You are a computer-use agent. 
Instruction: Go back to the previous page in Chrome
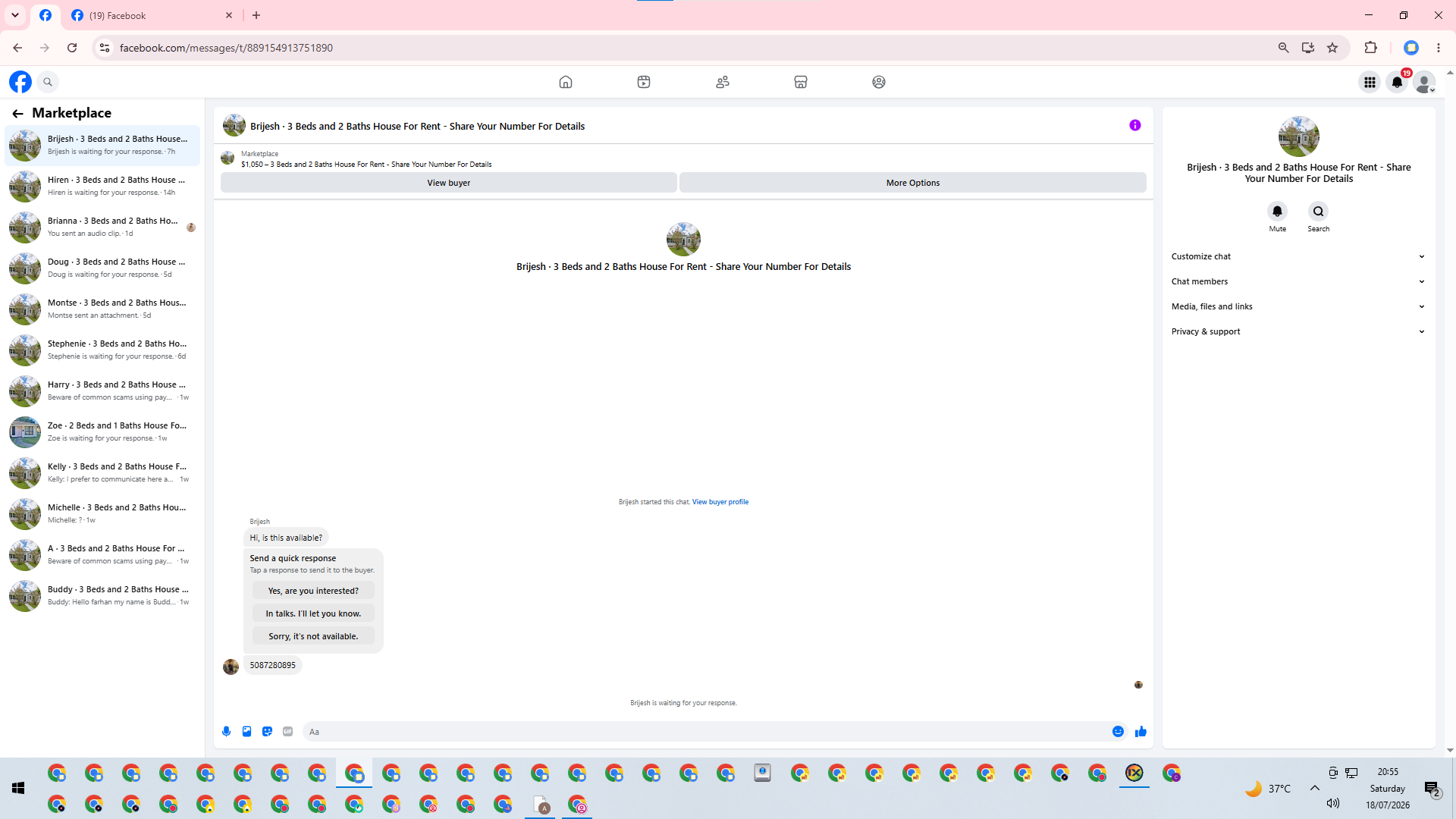[x=17, y=48]
